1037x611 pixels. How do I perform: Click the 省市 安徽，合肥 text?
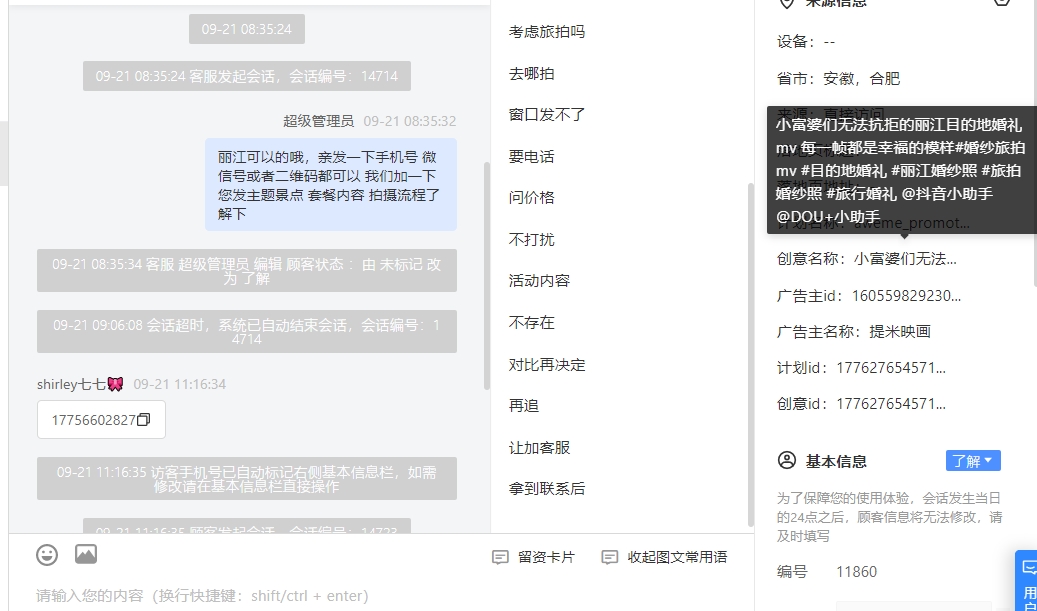pyautogui.click(x=862, y=79)
